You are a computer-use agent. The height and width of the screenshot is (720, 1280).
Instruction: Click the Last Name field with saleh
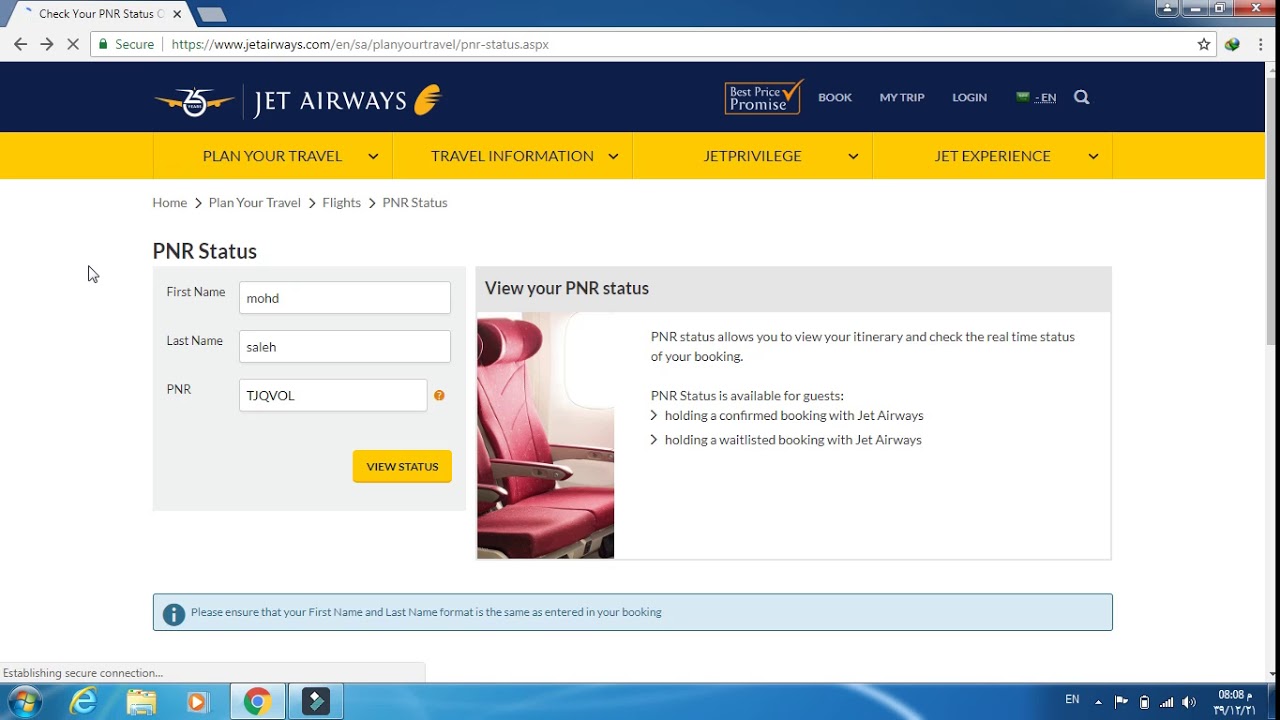pos(345,347)
